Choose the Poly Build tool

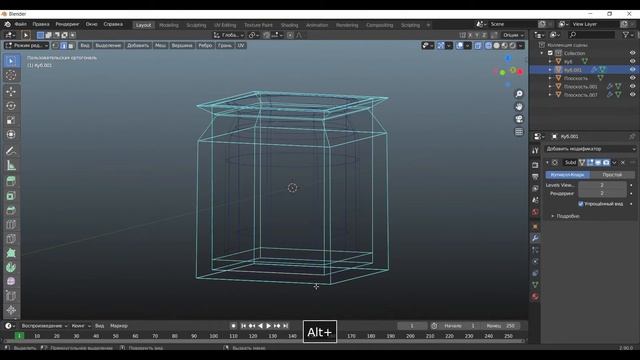(11, 253)
